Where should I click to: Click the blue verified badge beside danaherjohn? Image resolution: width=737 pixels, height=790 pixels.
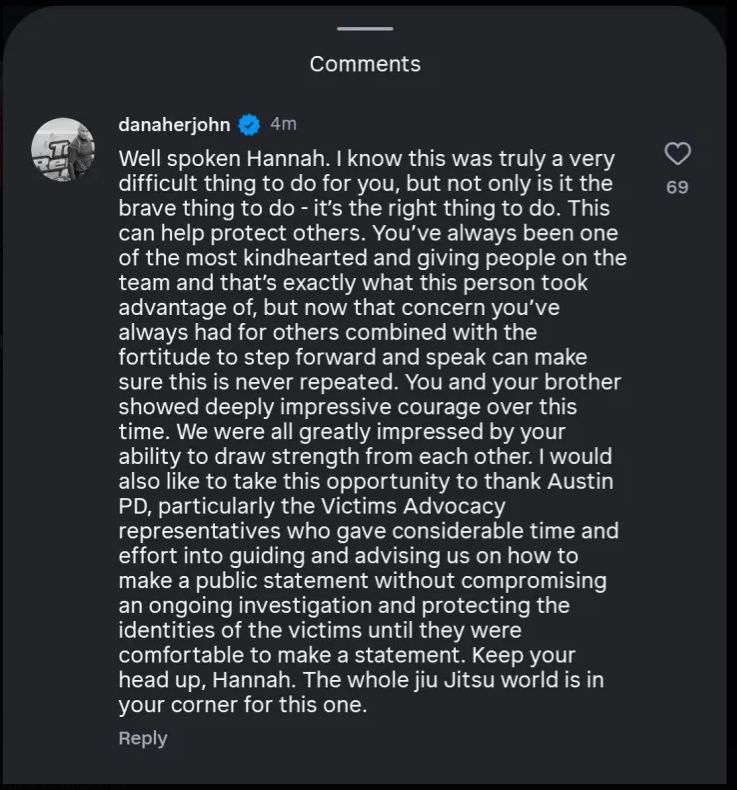(250, 124)
